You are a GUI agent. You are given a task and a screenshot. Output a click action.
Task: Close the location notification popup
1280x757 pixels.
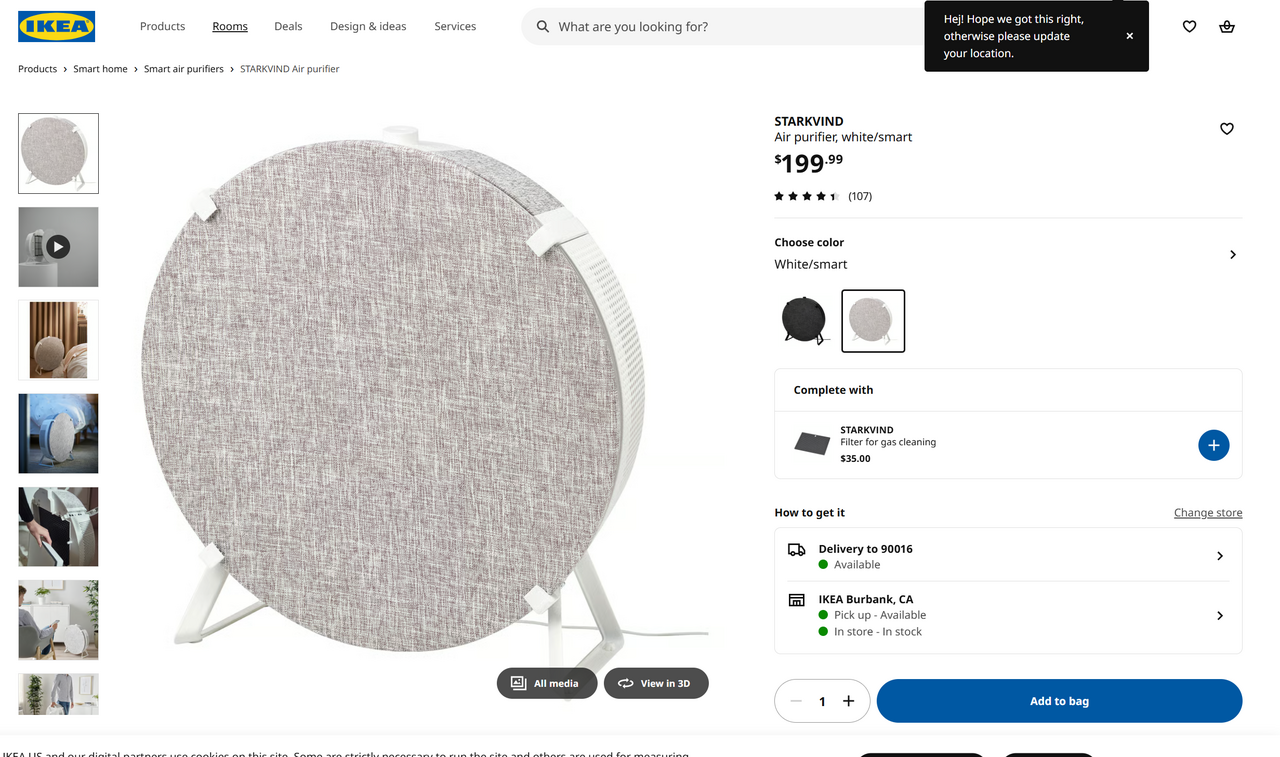(1129, 36)
